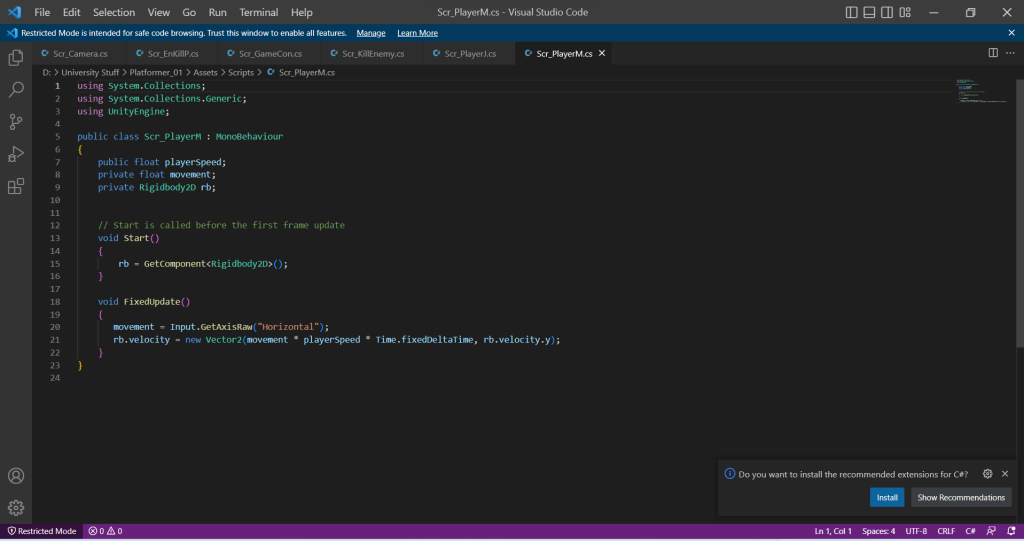The image size is (1024, 541).
Task: Click the Accounts icon in activity bar
Action: pyautogui.click(x=16, y=476)
